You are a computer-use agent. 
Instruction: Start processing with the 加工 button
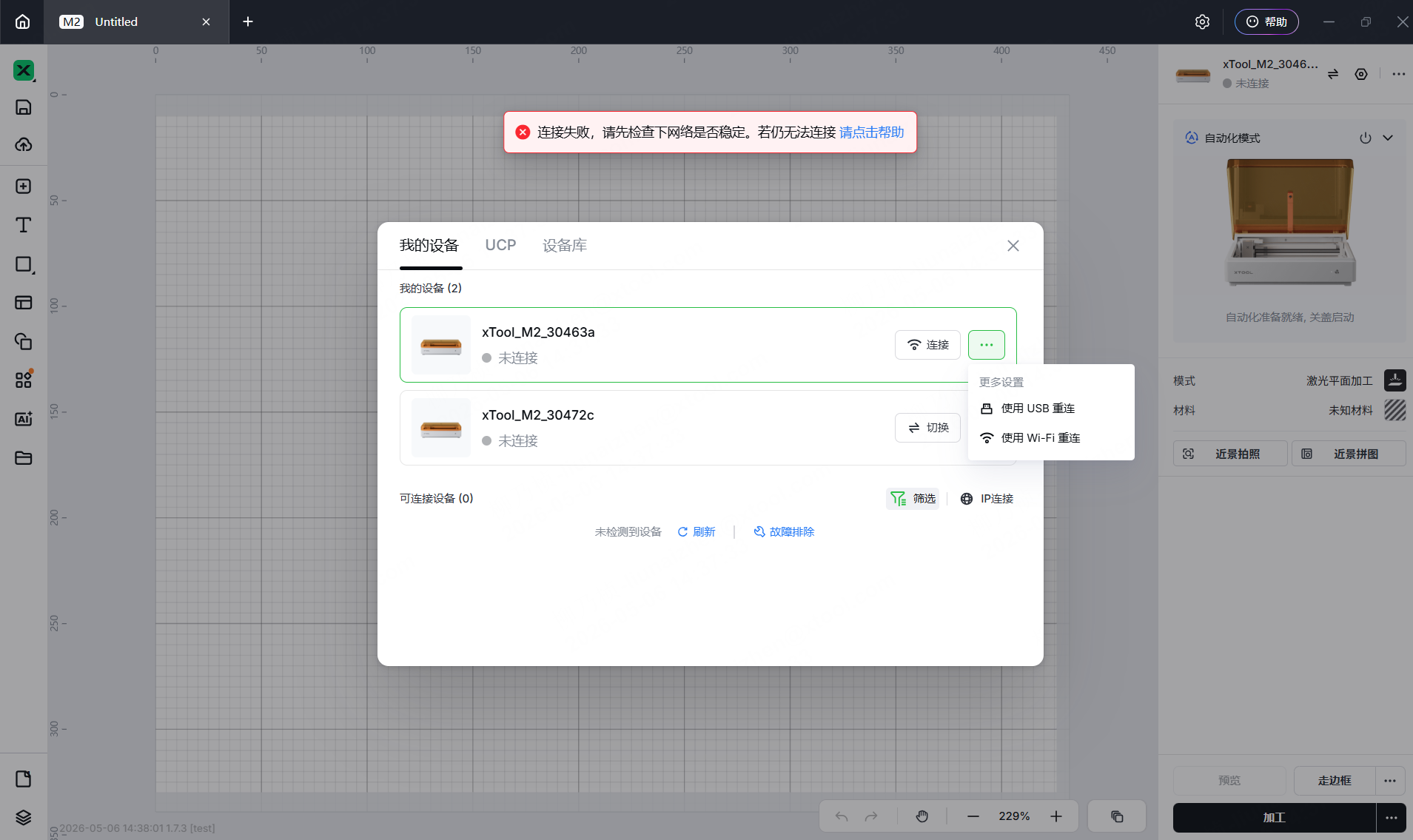point(1274,818)
